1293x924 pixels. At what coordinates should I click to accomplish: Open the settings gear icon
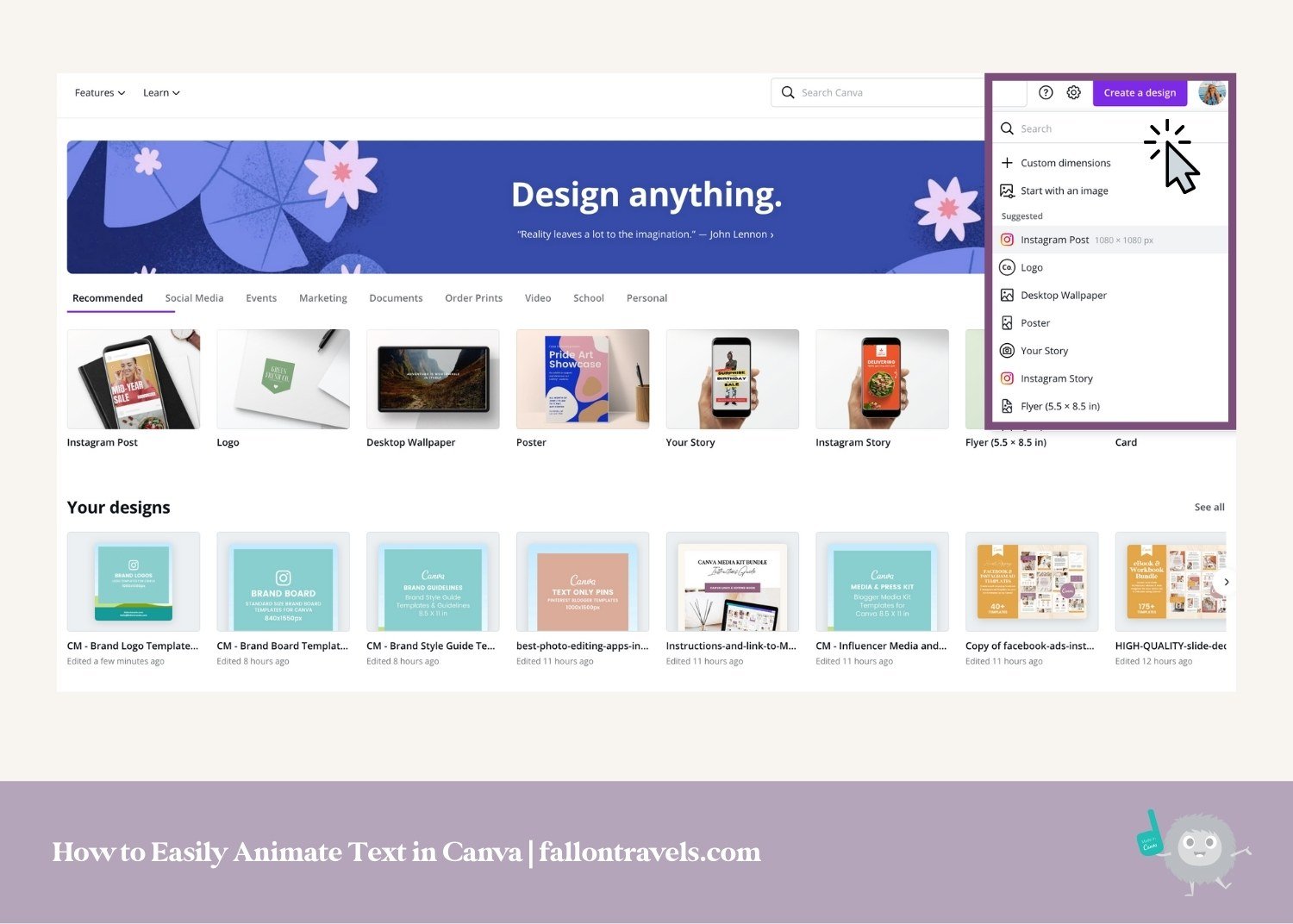[1073, 92]
